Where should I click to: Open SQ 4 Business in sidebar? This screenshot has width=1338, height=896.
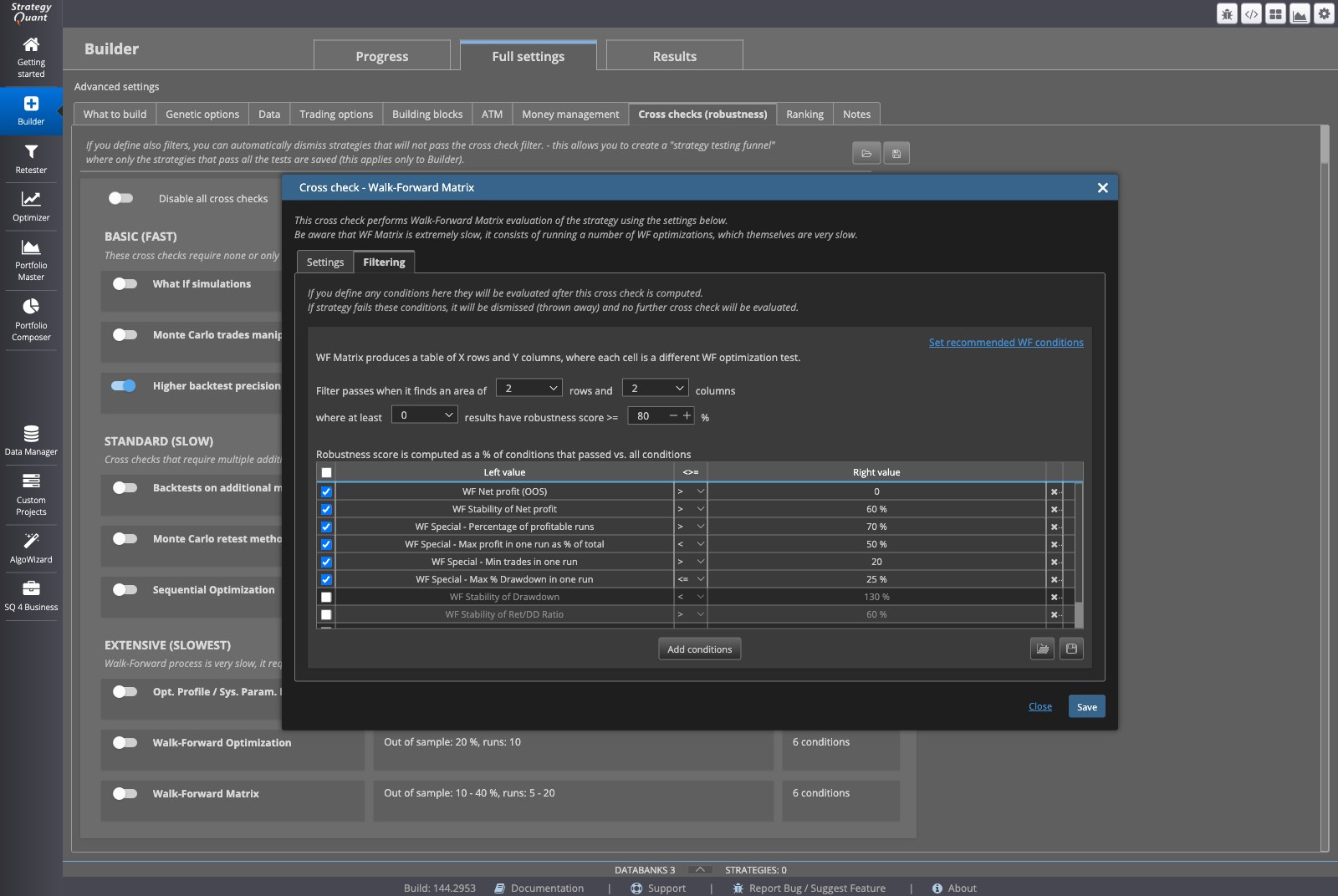31,596
